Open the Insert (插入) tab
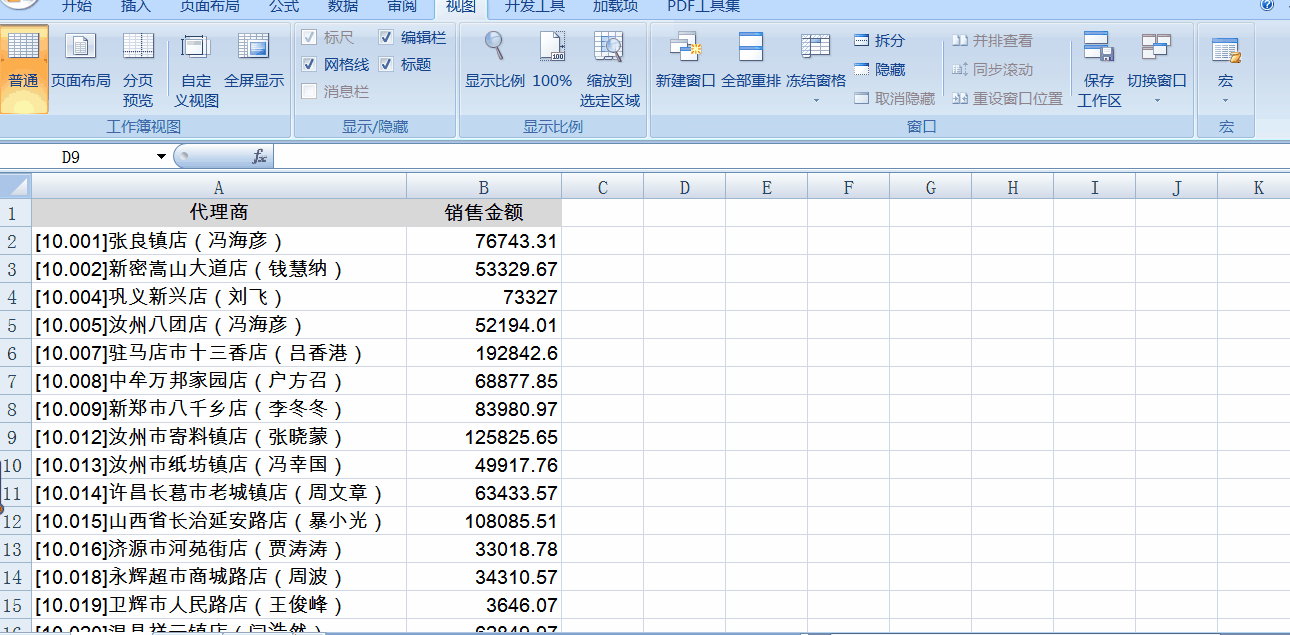 coord(136,7)
